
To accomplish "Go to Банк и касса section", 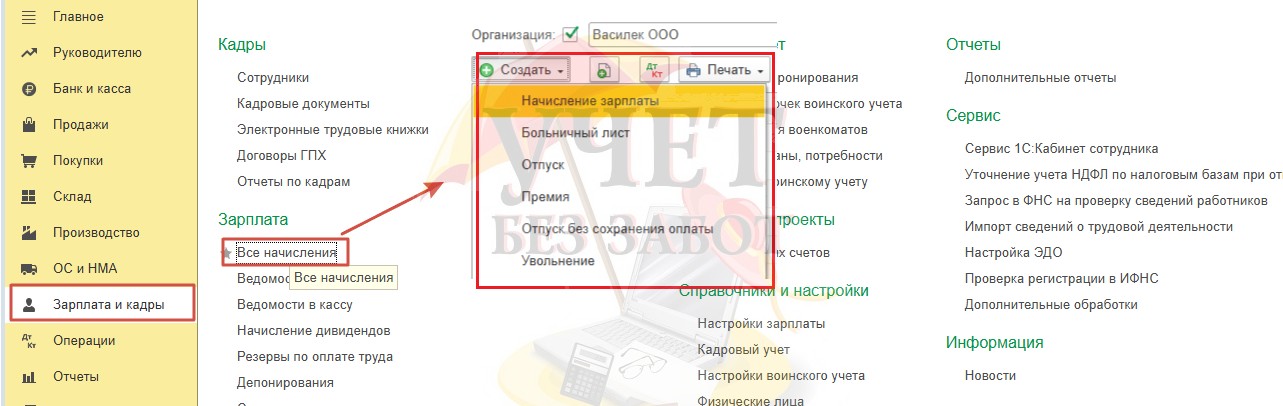I will 92,88.
